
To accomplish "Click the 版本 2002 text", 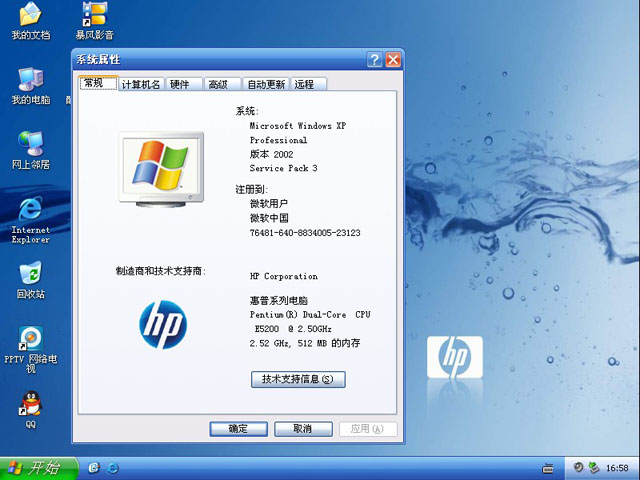I will pyautogui.click(x=271, y=154).
